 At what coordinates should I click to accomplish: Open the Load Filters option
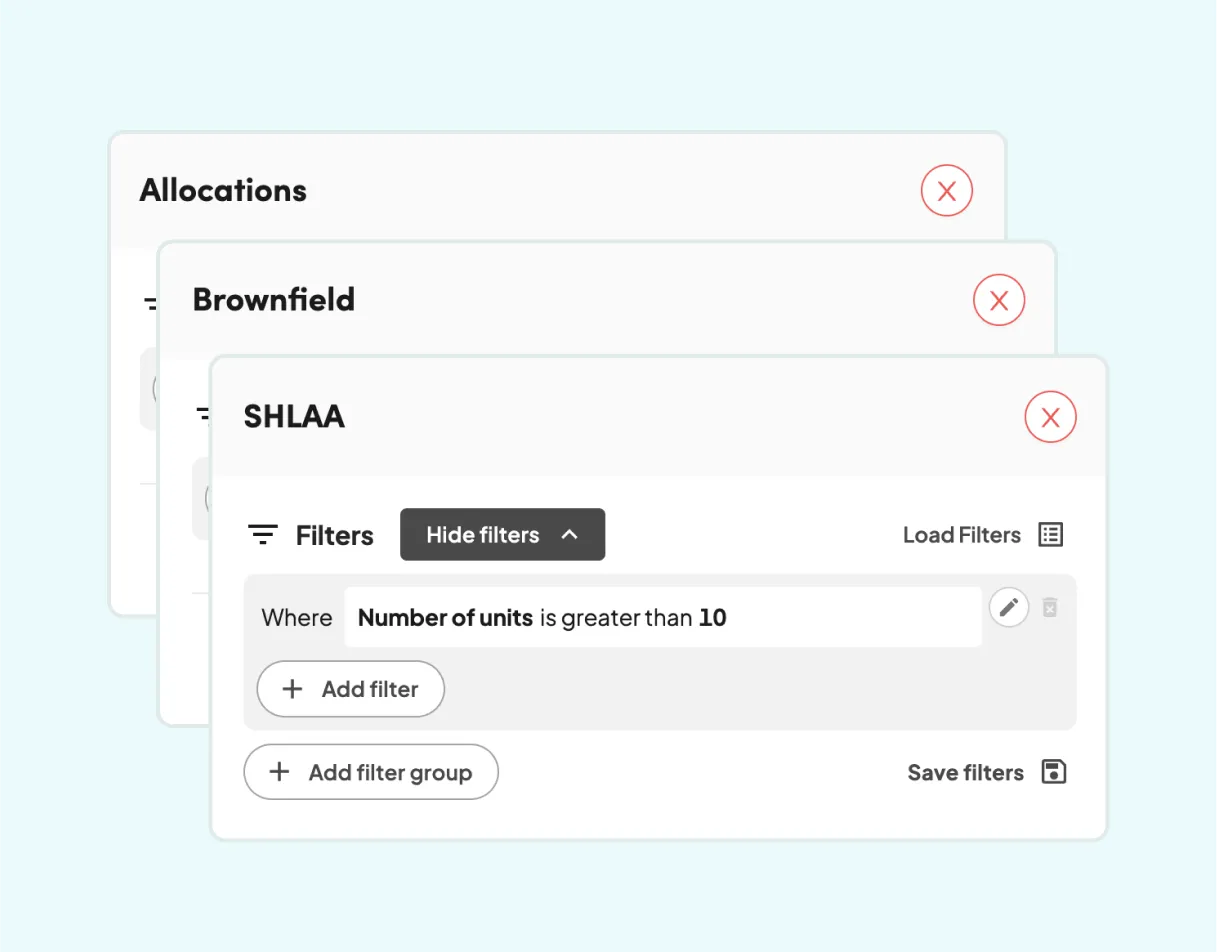tap(961, 534)
